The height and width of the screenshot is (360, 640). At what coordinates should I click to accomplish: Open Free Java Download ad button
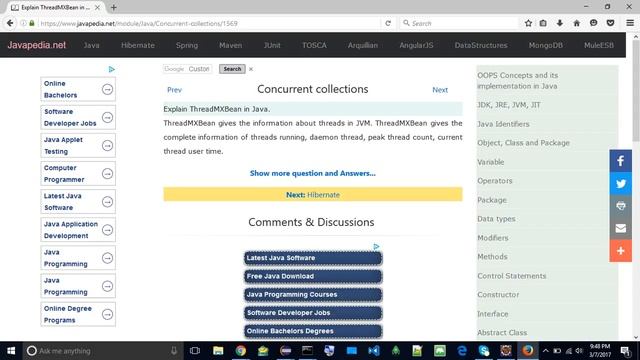point(313,276)
